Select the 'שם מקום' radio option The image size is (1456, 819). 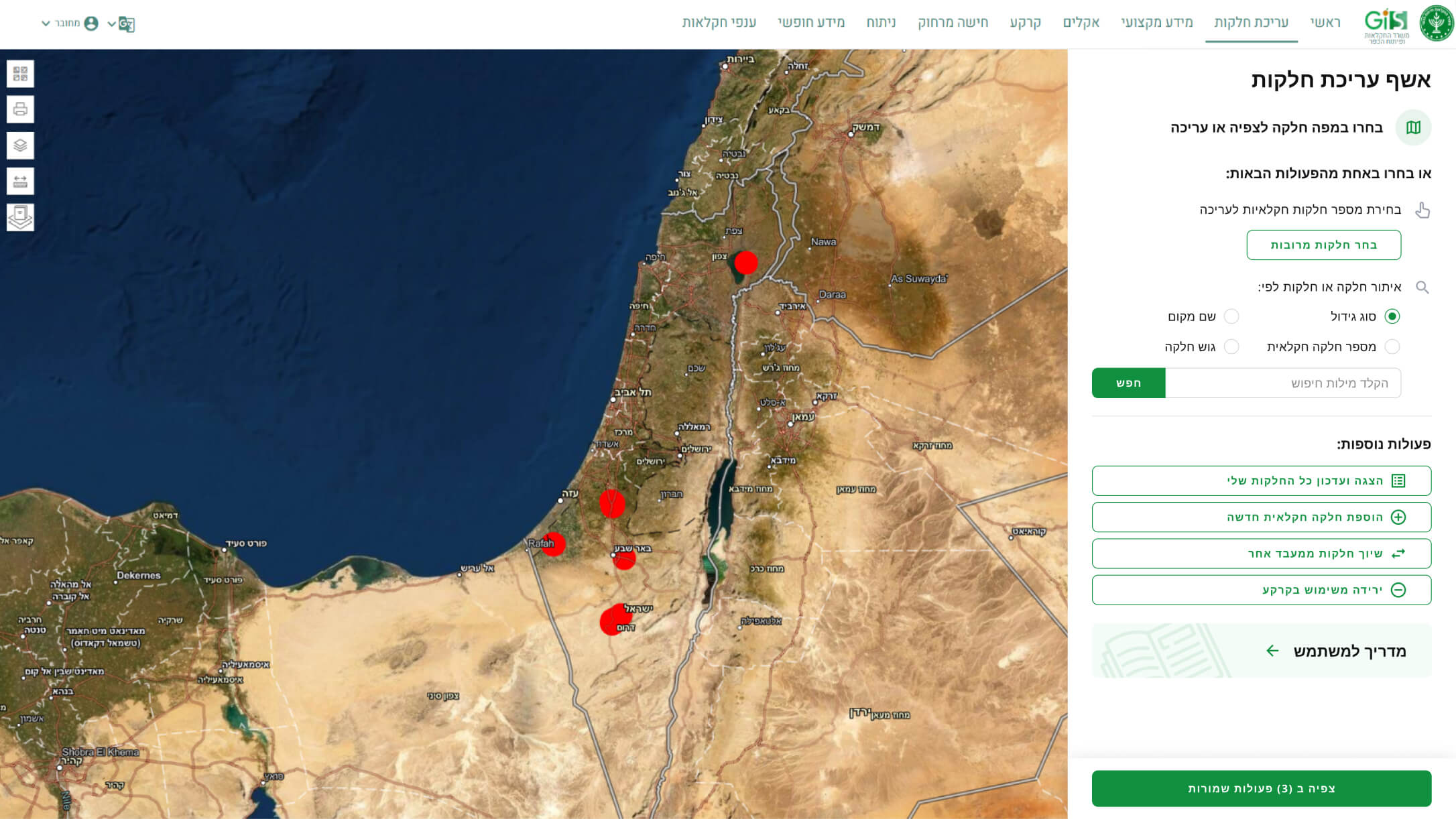pyautogui.click(x=1231, y=316)
